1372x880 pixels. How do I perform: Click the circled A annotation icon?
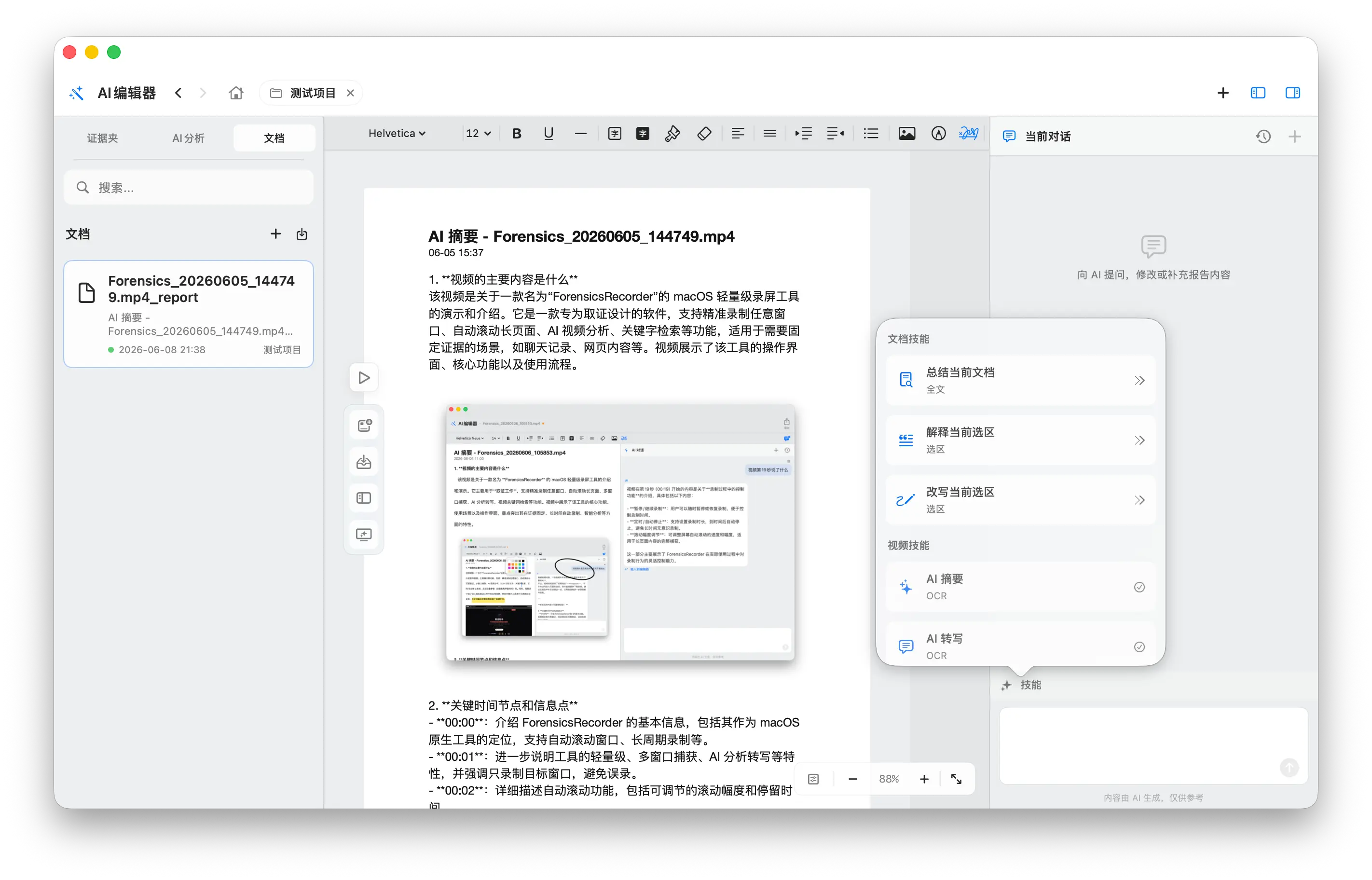tap(938, 133)
